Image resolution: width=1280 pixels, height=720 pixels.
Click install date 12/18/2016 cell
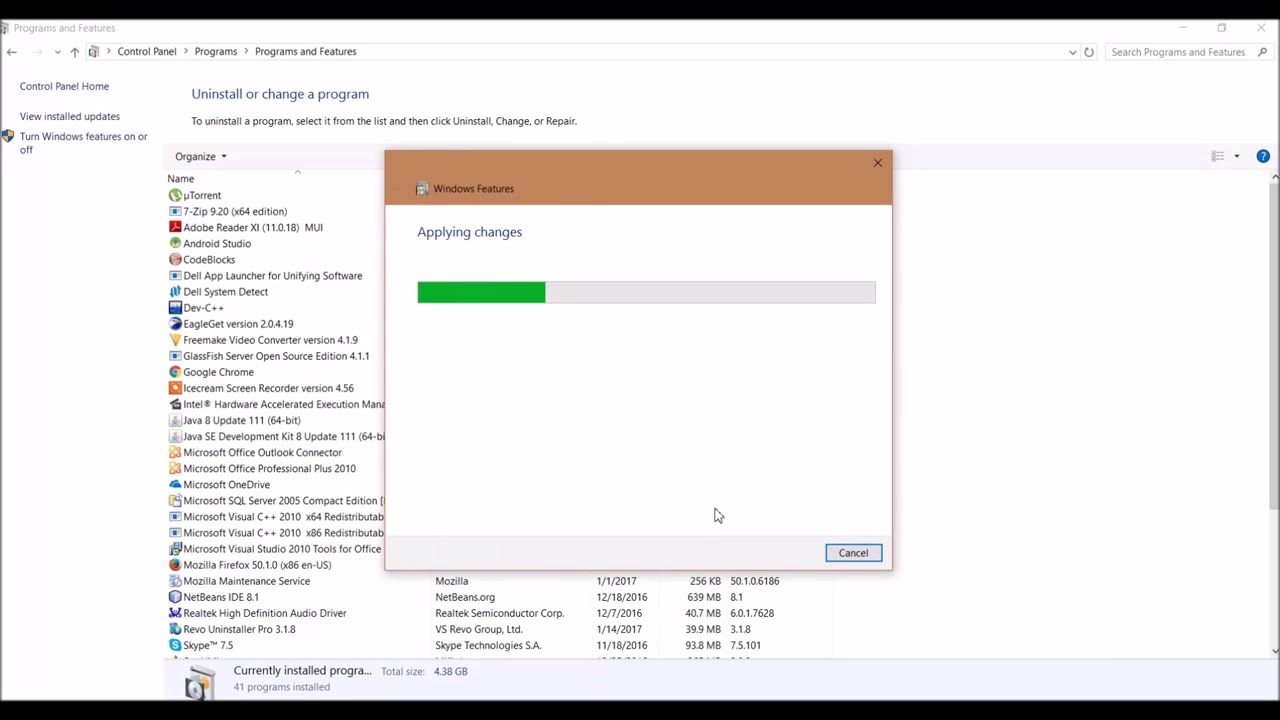pyautogui.click(x=622, y=597)
